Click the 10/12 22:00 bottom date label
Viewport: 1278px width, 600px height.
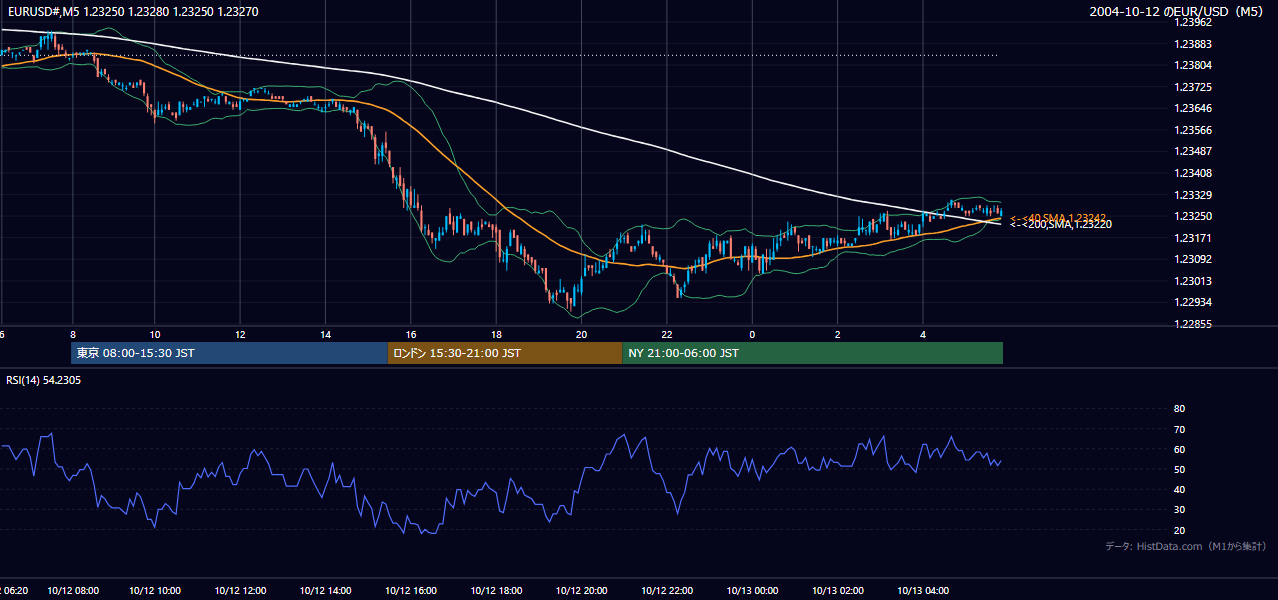[x=667, y=591]
